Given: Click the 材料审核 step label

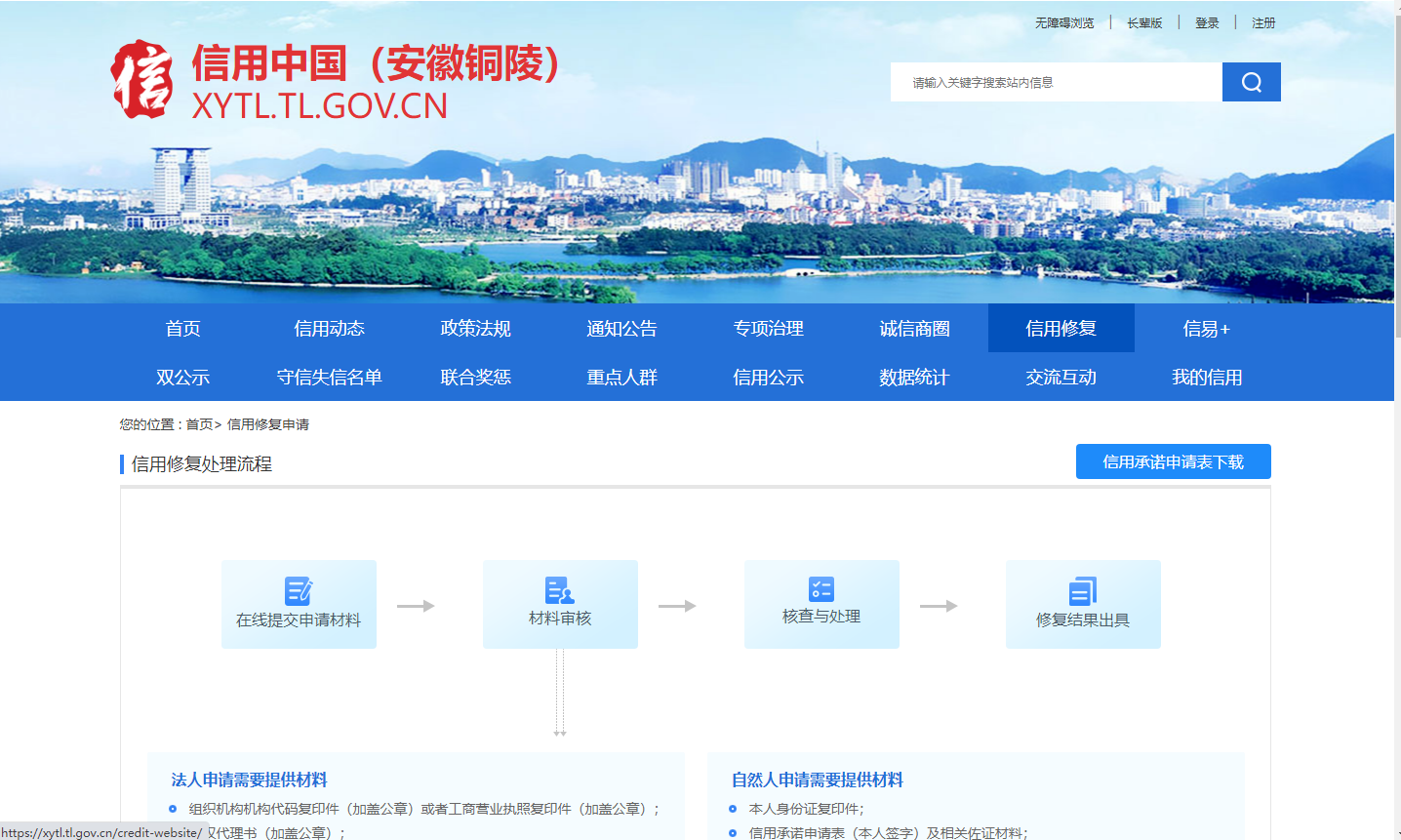Looking at the screenshot, I should pyautogui.click(x=560, y=618).
